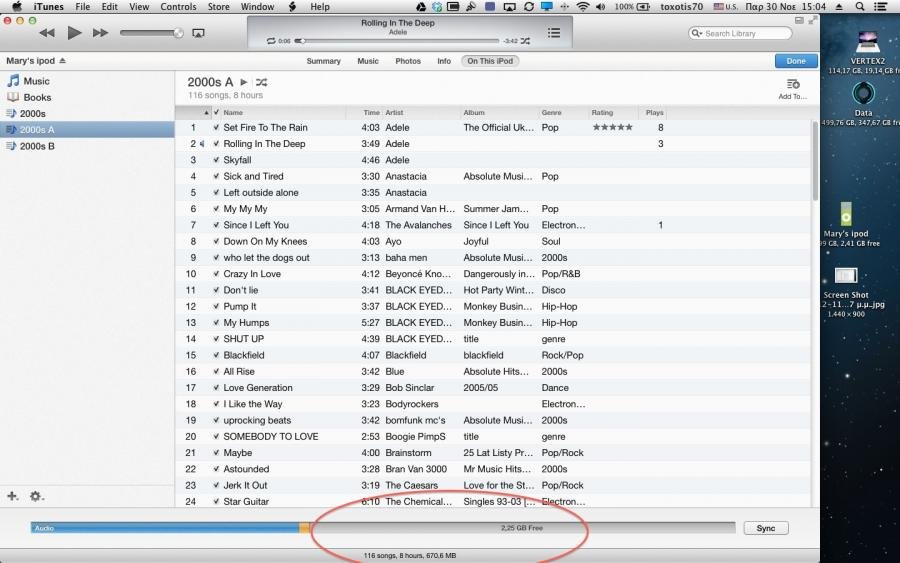Image resolution: width=900 pixels, height=563 pixels.
Task: Open the Up Next list icon
Action: (554, 33)
